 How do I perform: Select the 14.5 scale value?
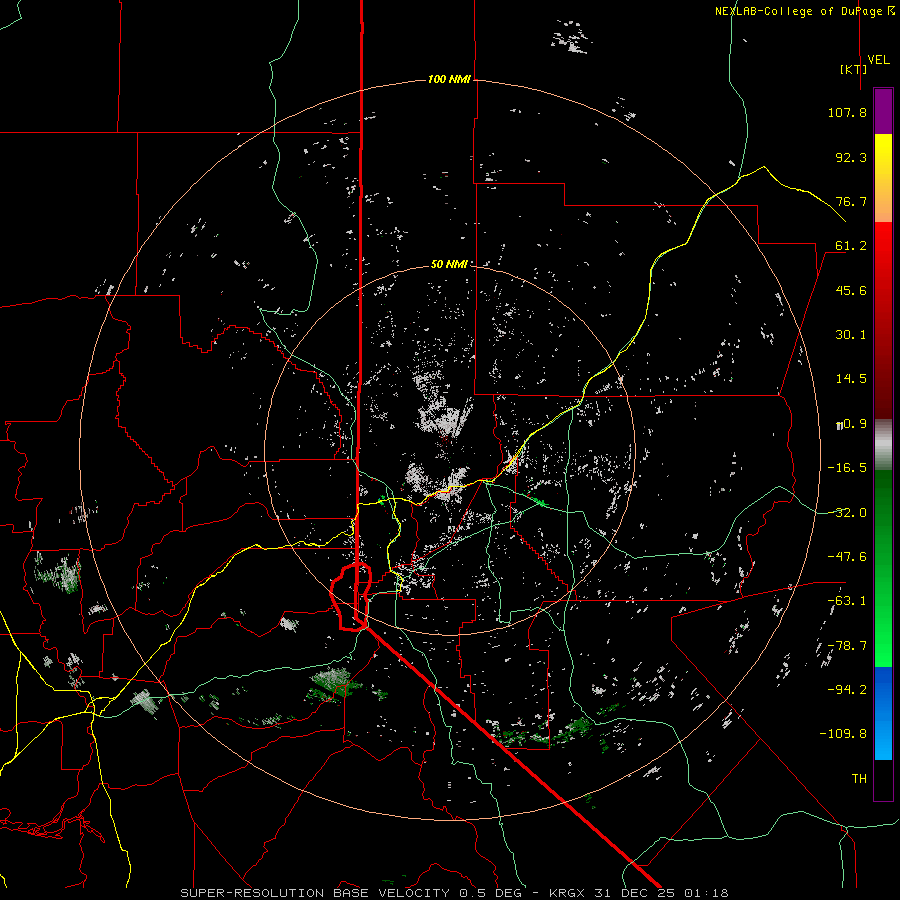[x=851, y=379]
